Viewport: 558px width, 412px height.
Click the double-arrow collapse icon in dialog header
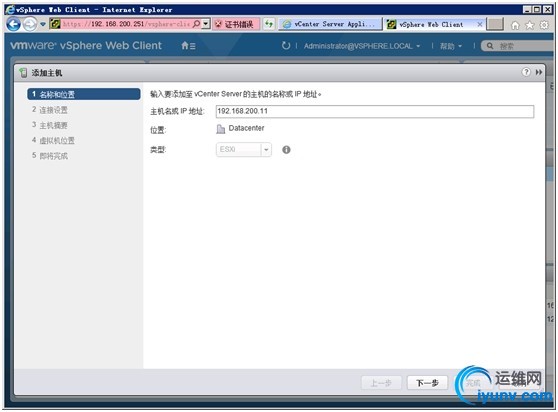click(539, 72)
